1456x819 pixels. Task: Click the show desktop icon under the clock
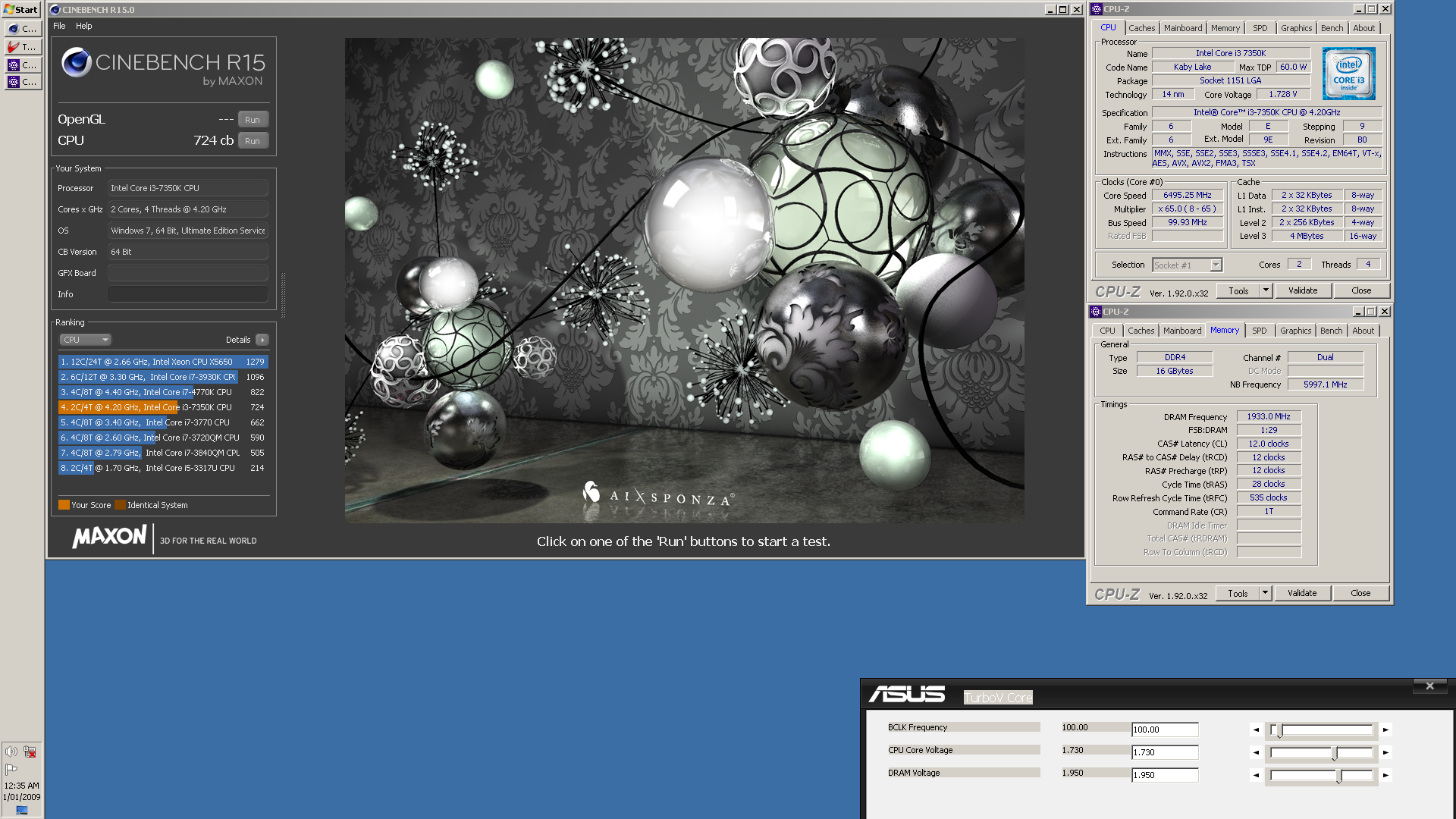[x=22, y=810]
